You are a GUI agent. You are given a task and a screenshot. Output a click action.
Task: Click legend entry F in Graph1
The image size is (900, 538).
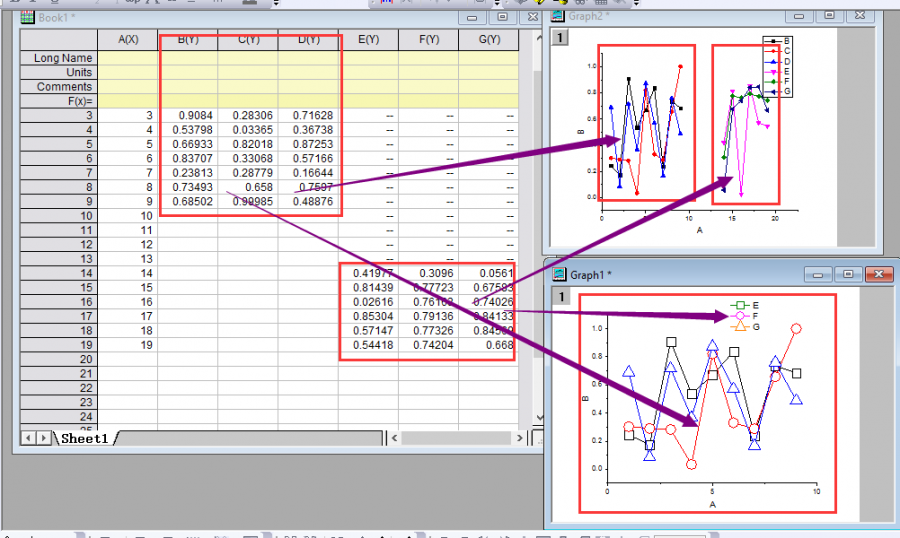coord(744,316)
